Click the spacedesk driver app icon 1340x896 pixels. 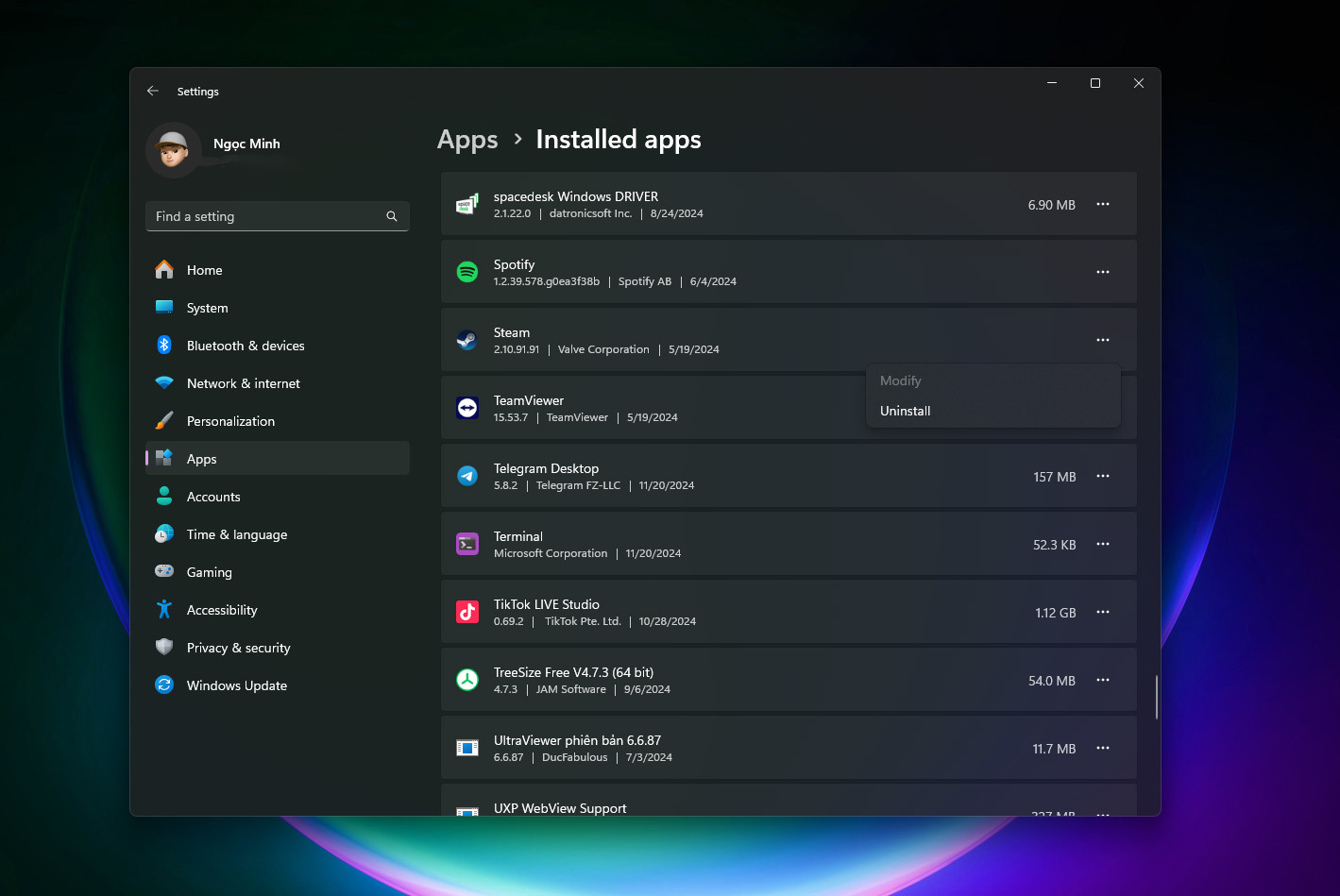tap(467, 205)
